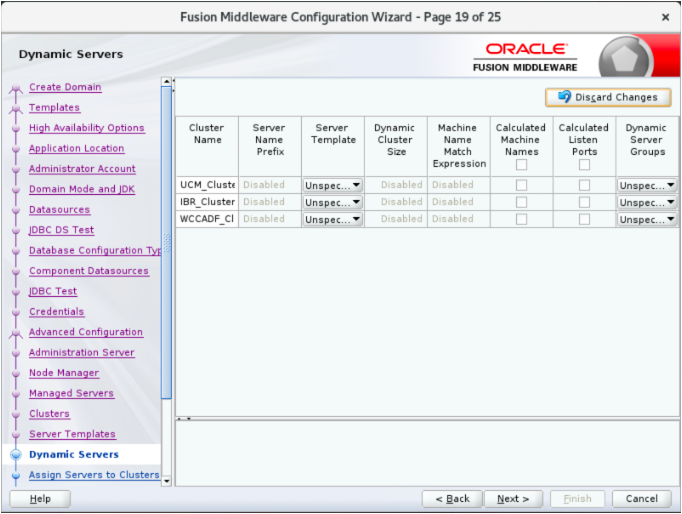Open Application Location step
Image resolution: width=682 pixels, height=514 pixels.
coord(77,148)
